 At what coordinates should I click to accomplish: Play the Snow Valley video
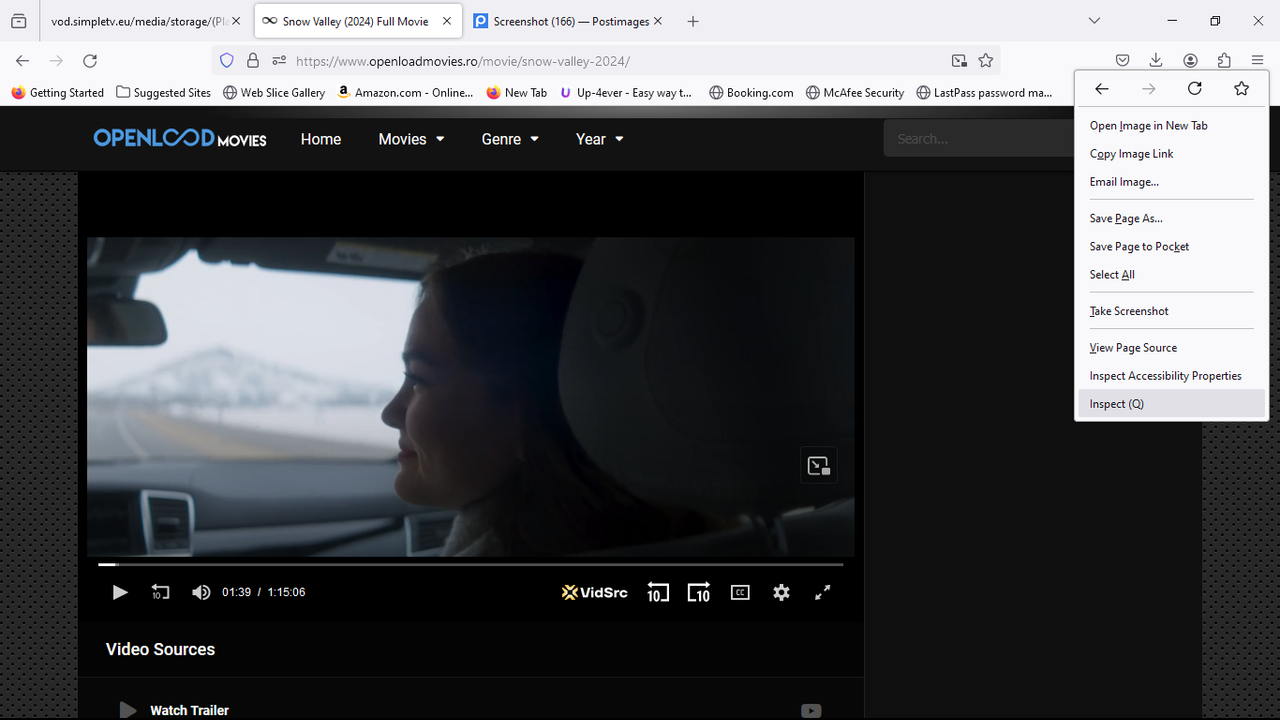pos(119,592)
